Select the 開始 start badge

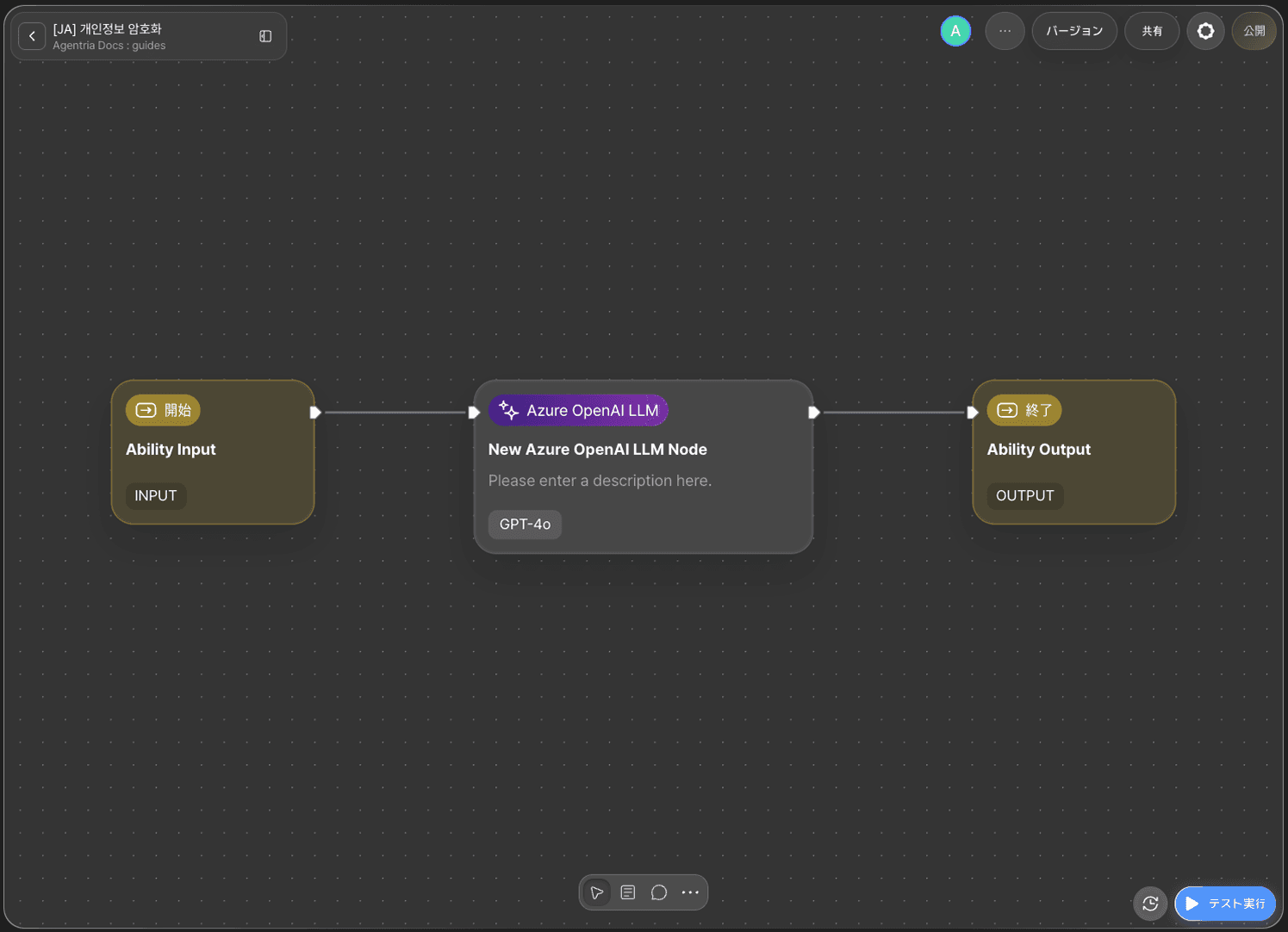pos(163,410)
